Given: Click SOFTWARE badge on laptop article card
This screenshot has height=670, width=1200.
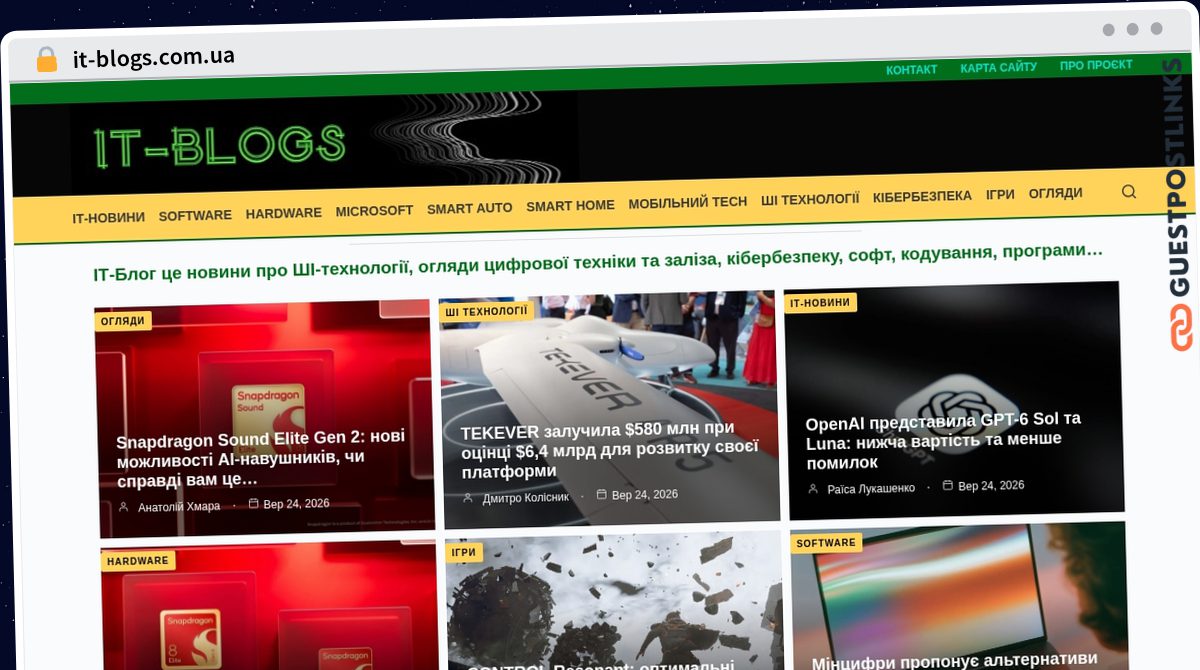Looking at the screenshot, I should click(x=826, y=543).
